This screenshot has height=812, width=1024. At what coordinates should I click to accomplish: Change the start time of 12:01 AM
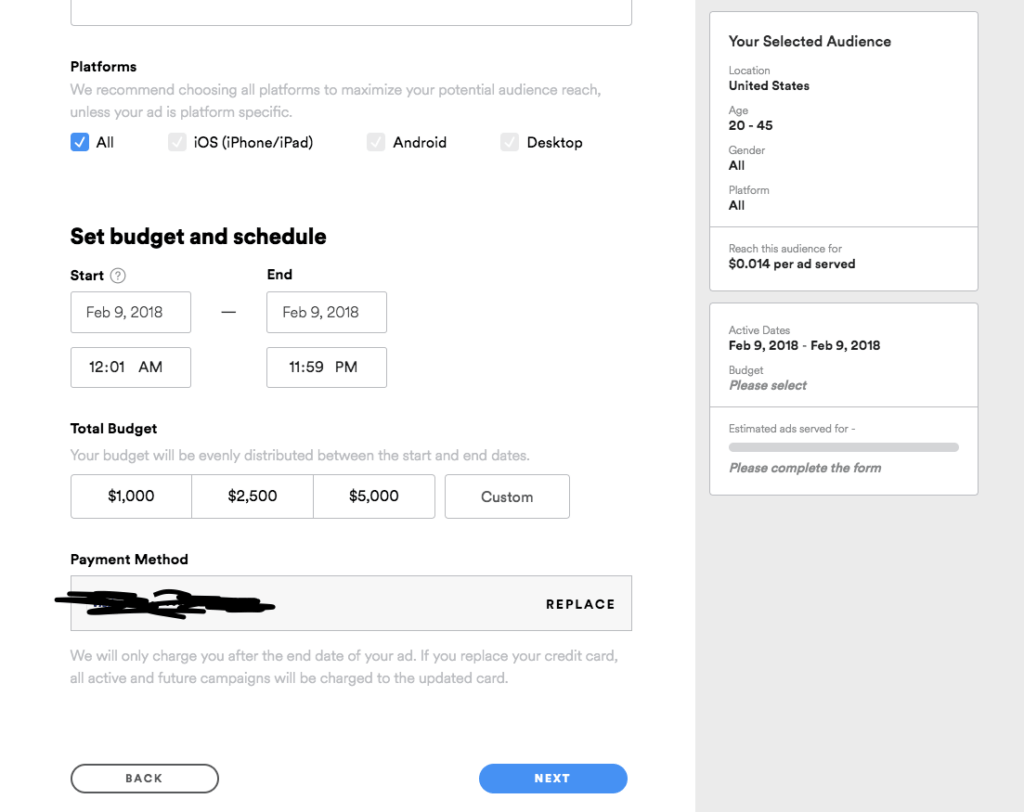(x=130, y=367)
